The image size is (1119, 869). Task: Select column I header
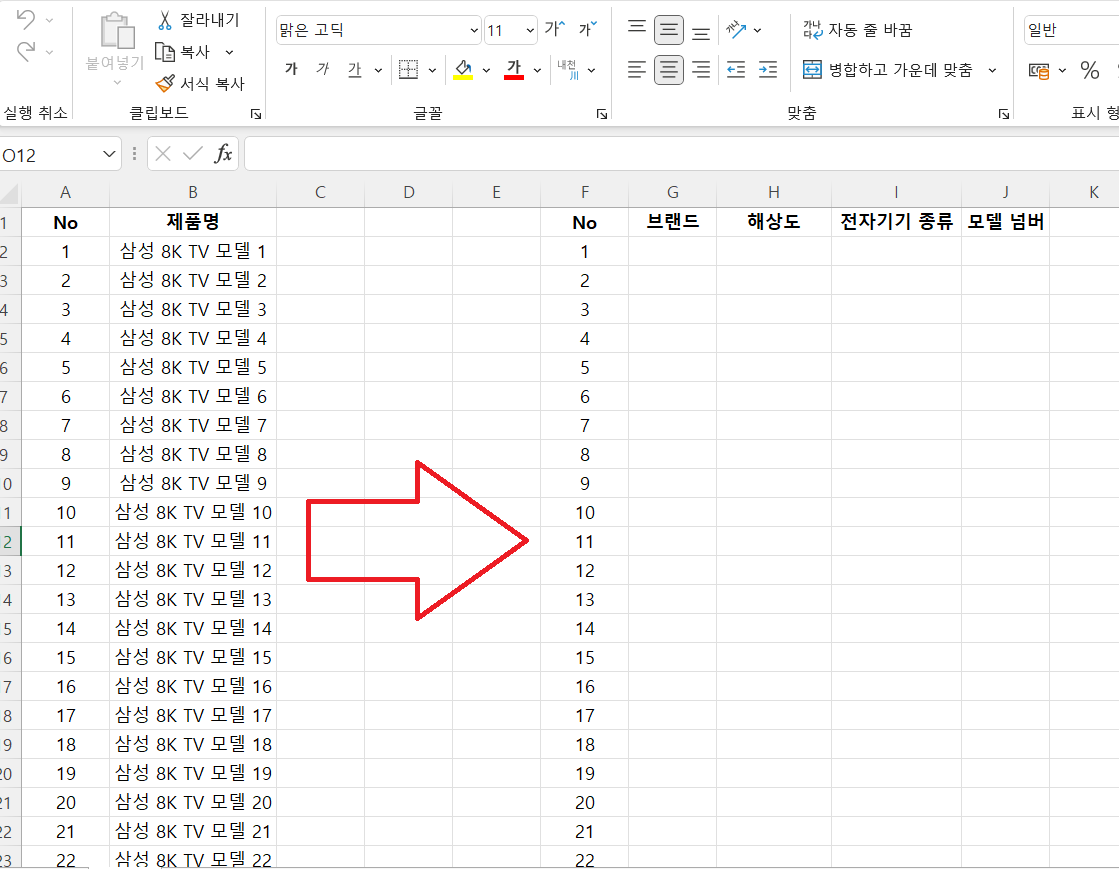tap(896, 192)
